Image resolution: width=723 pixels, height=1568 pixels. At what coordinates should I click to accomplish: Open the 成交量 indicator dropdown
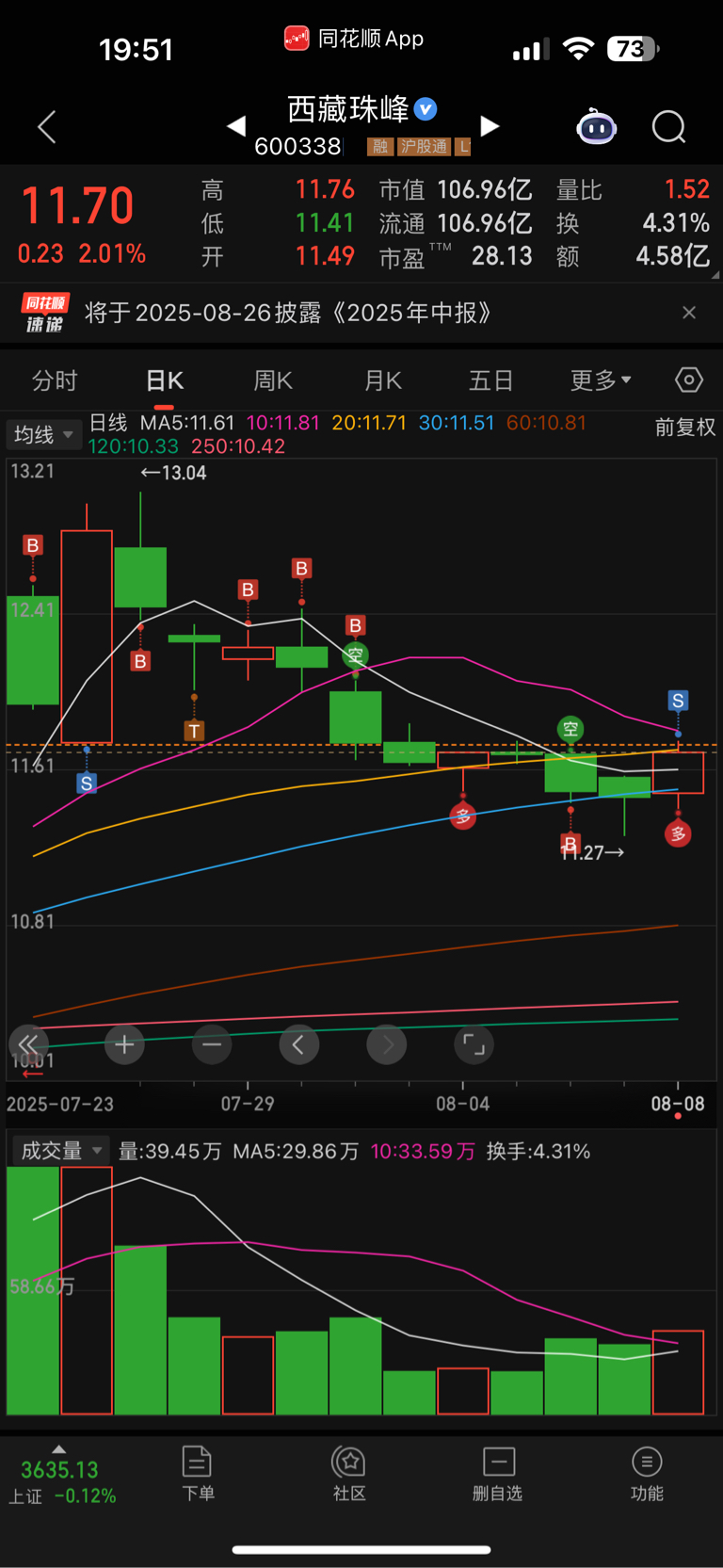(60, 1151)
